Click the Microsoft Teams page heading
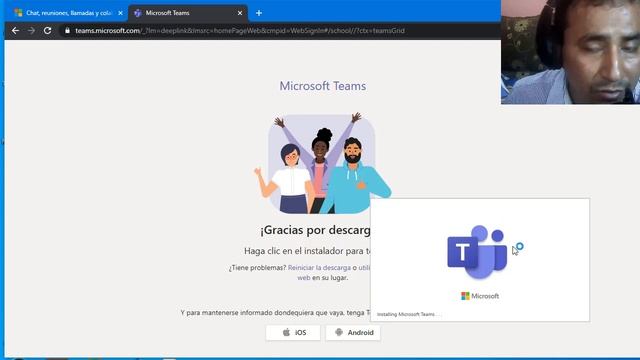640x360 pixels. 322,86
